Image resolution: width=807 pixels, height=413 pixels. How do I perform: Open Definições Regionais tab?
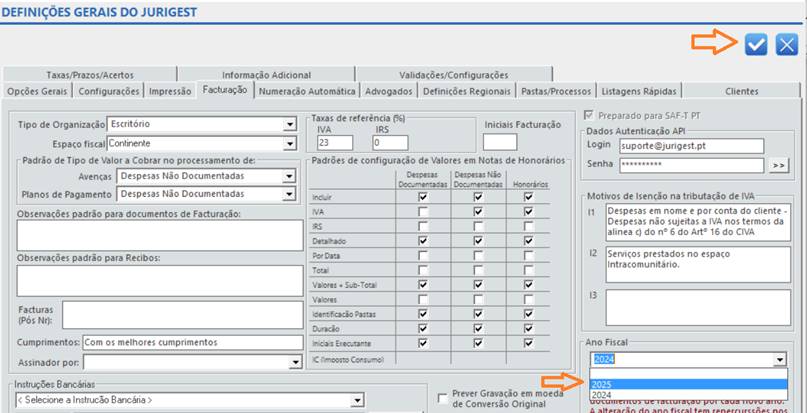(466, 91)
